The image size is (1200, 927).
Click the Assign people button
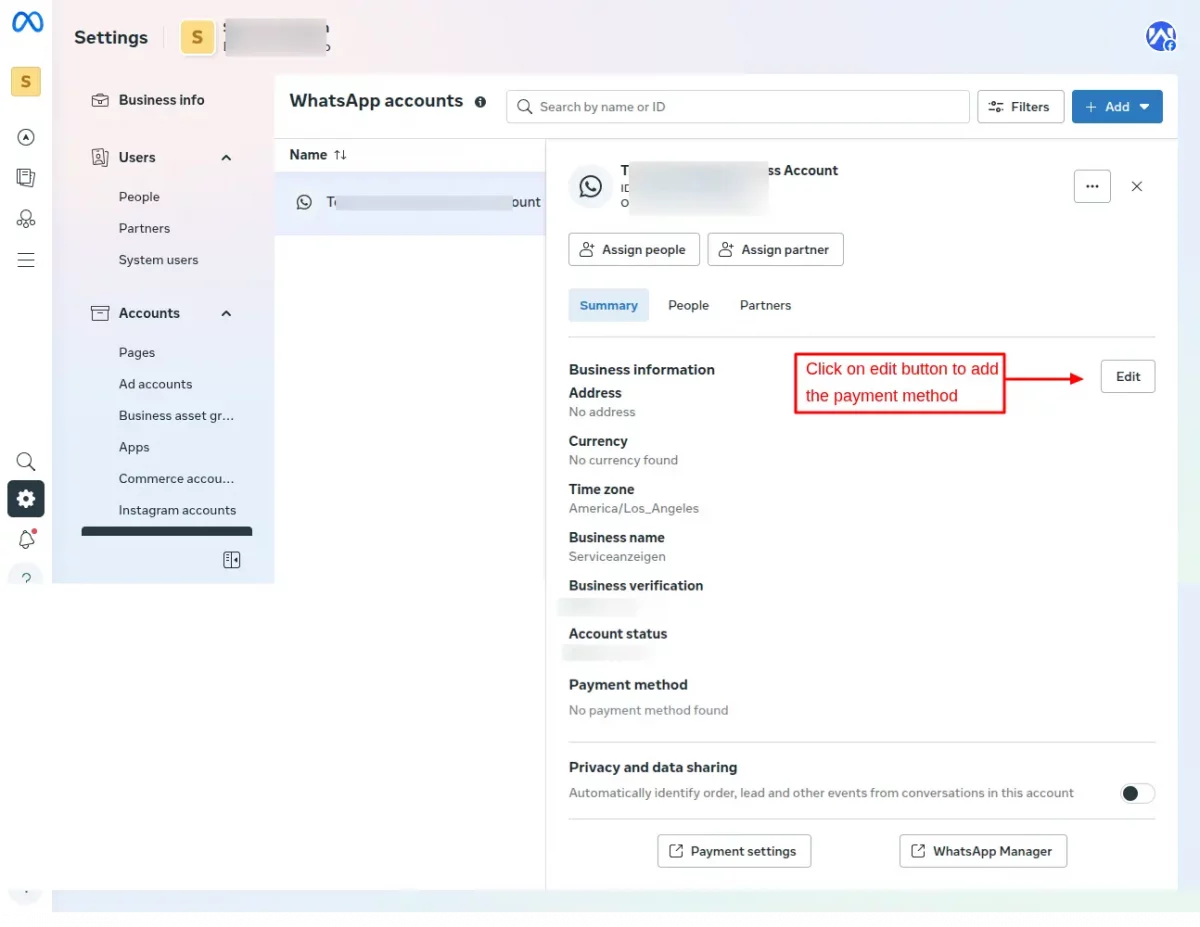tap(633, 249)
